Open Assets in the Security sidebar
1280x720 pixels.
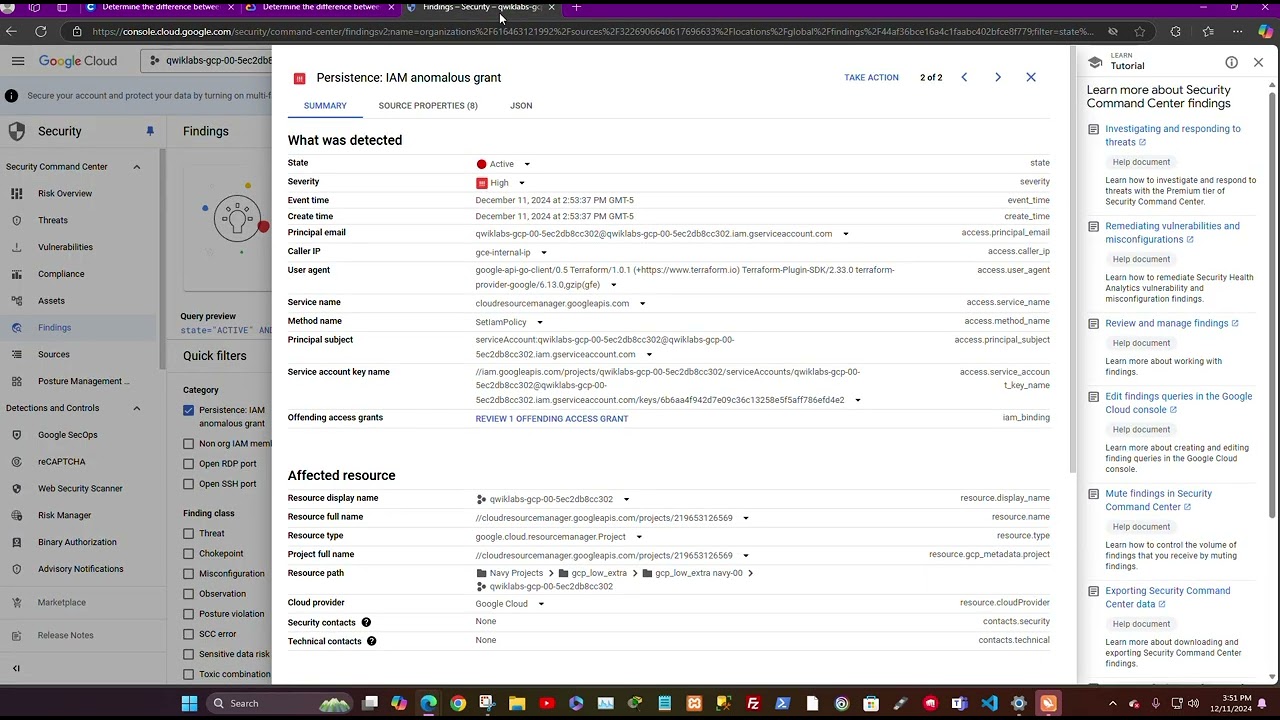coord(51,300)
